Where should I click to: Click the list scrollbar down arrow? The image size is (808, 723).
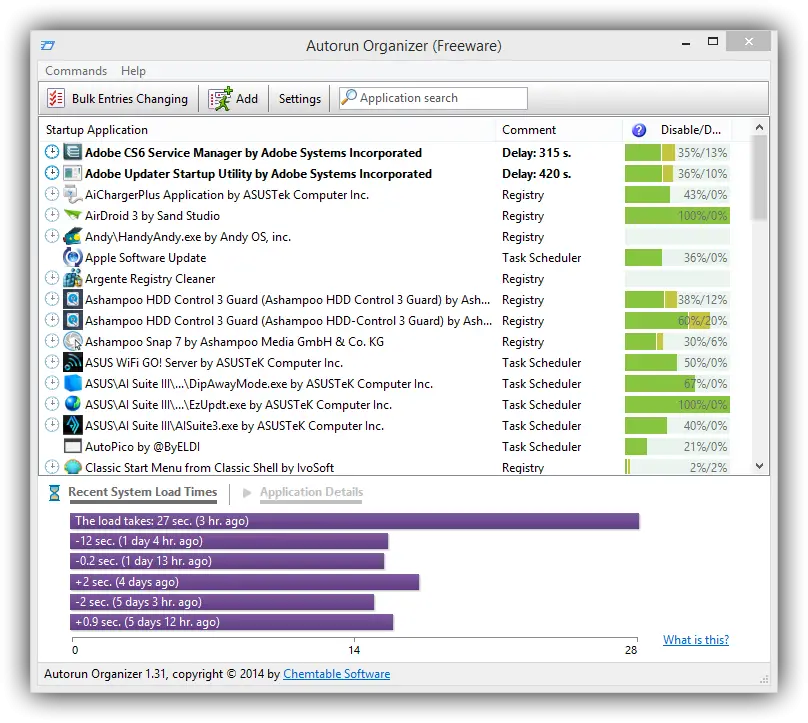759,466
